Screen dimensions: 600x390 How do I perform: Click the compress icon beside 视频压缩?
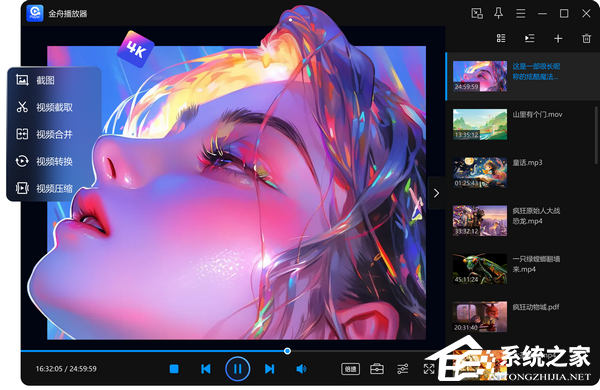pyautogui.click(x=22, y=188)
